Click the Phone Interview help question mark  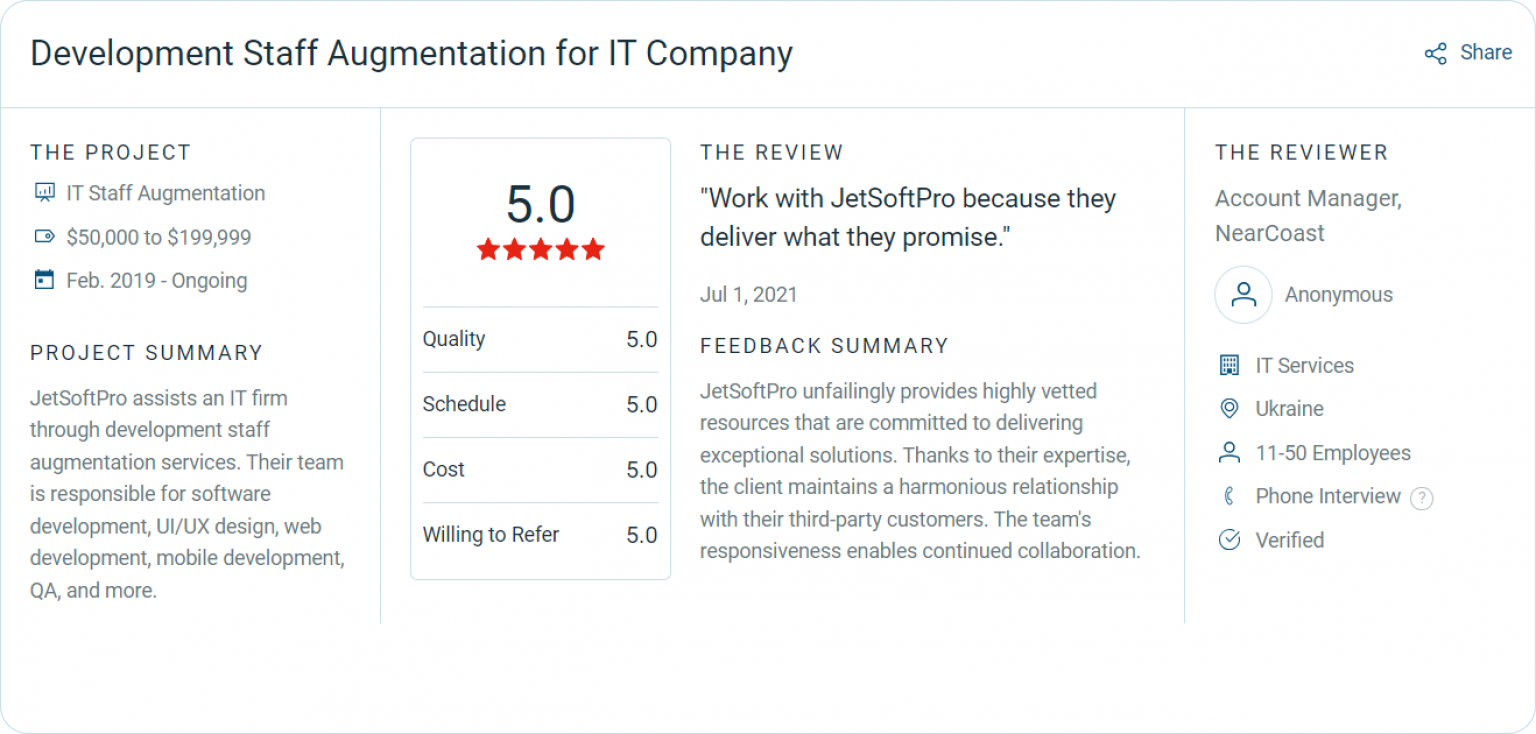(1422, 497)
